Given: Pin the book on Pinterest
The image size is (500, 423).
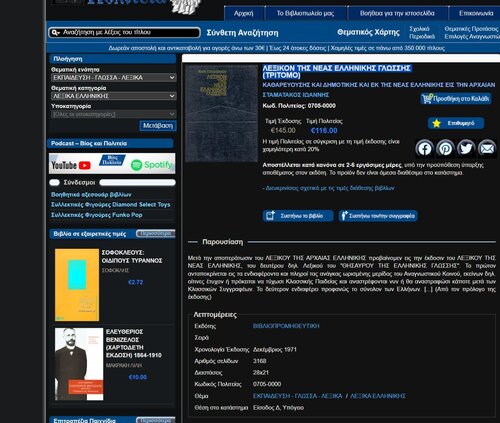Looking at the screenshot, I should tap(445, 148).
